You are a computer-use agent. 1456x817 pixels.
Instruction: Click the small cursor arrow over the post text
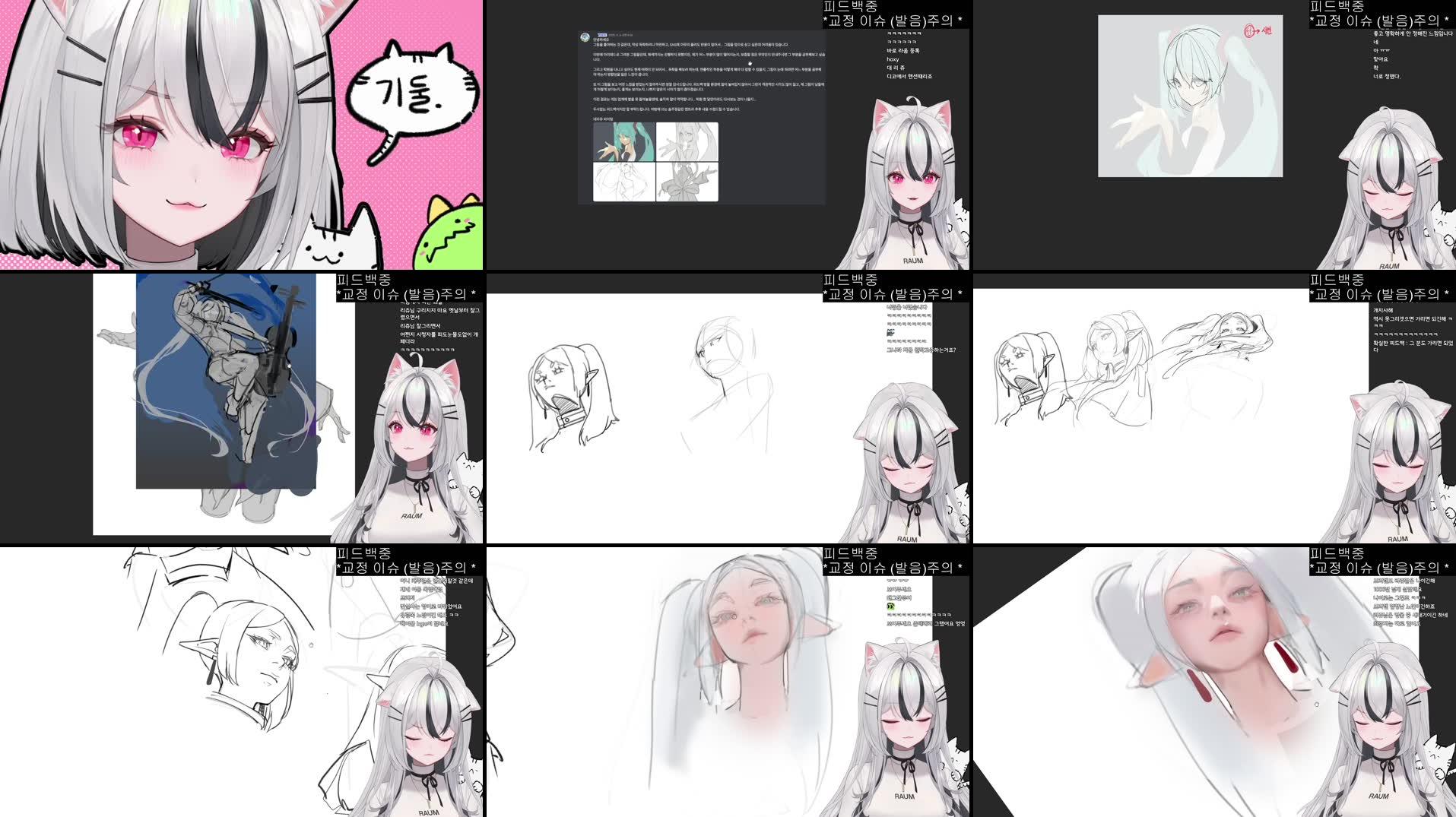point(750,64)
